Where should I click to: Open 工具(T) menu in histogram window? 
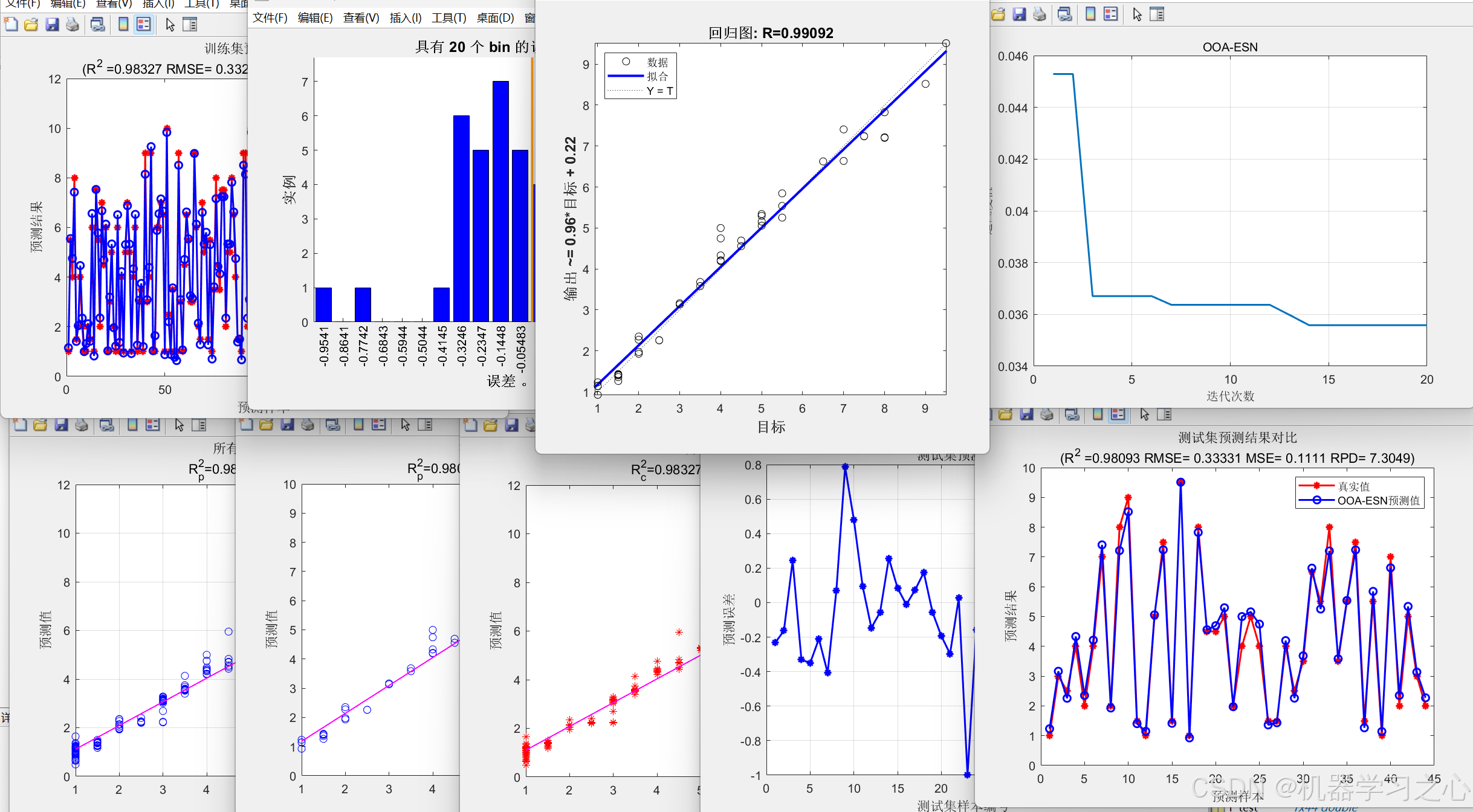tap(449, 18)
